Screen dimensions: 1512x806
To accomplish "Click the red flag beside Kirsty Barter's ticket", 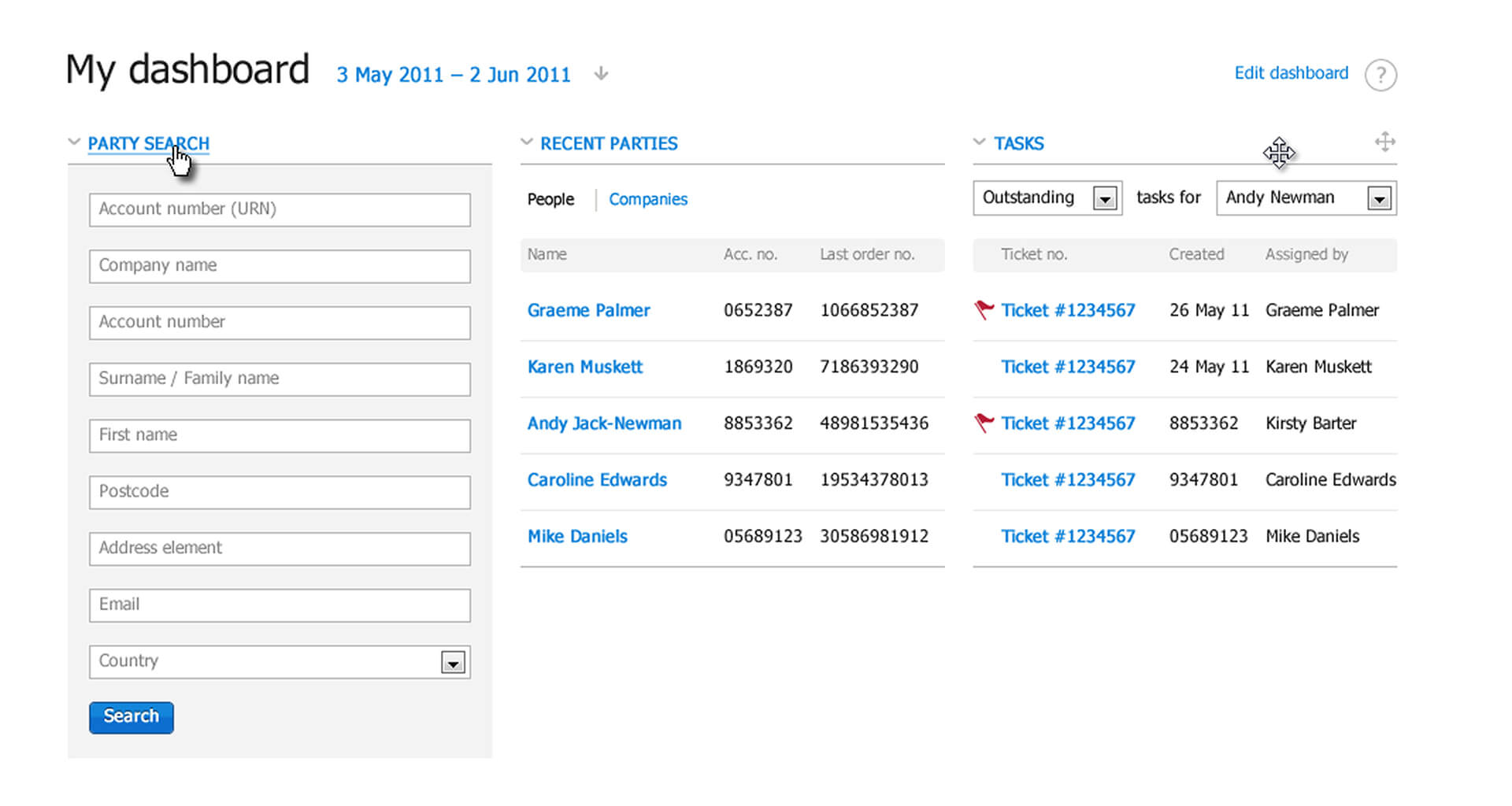I will 984,423.
